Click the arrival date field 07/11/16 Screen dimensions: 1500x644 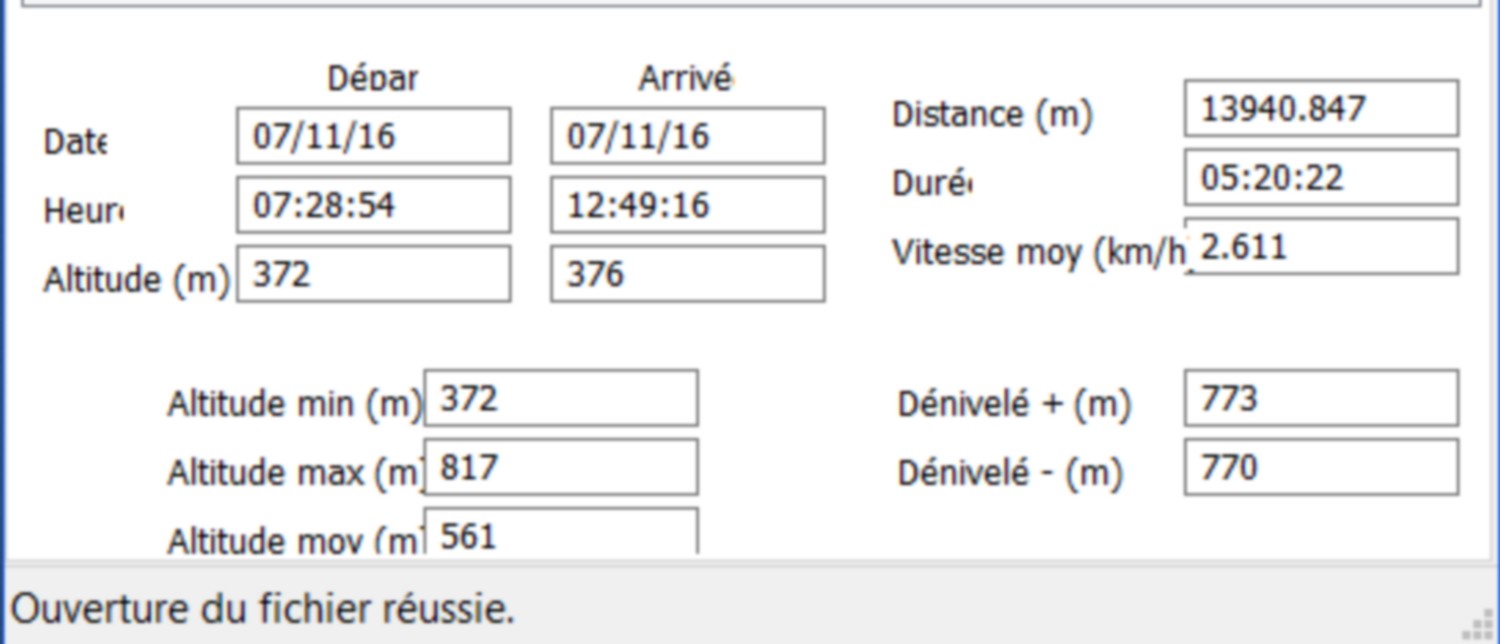click(x=688, y=136)
